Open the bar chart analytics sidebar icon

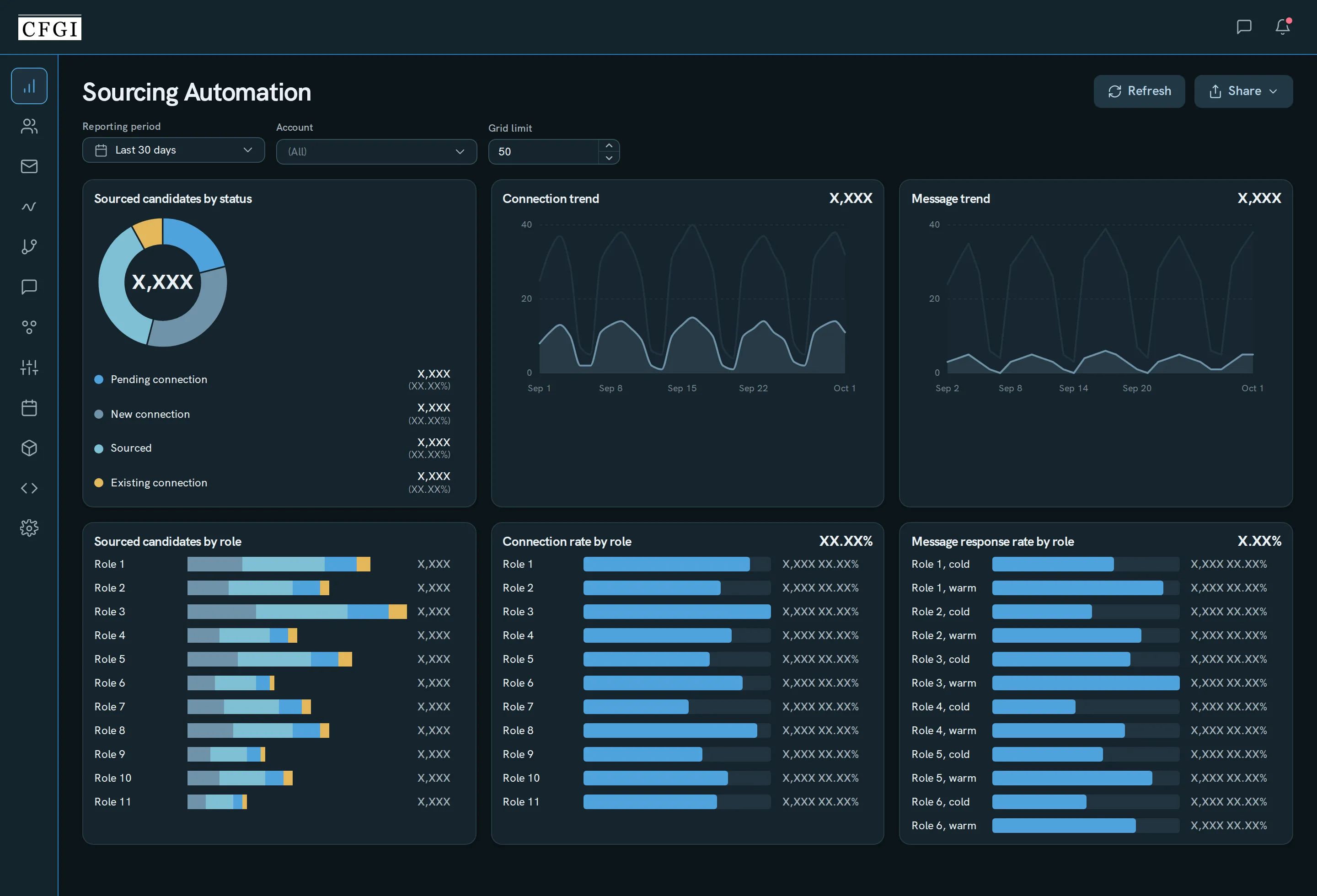point(29,86)
